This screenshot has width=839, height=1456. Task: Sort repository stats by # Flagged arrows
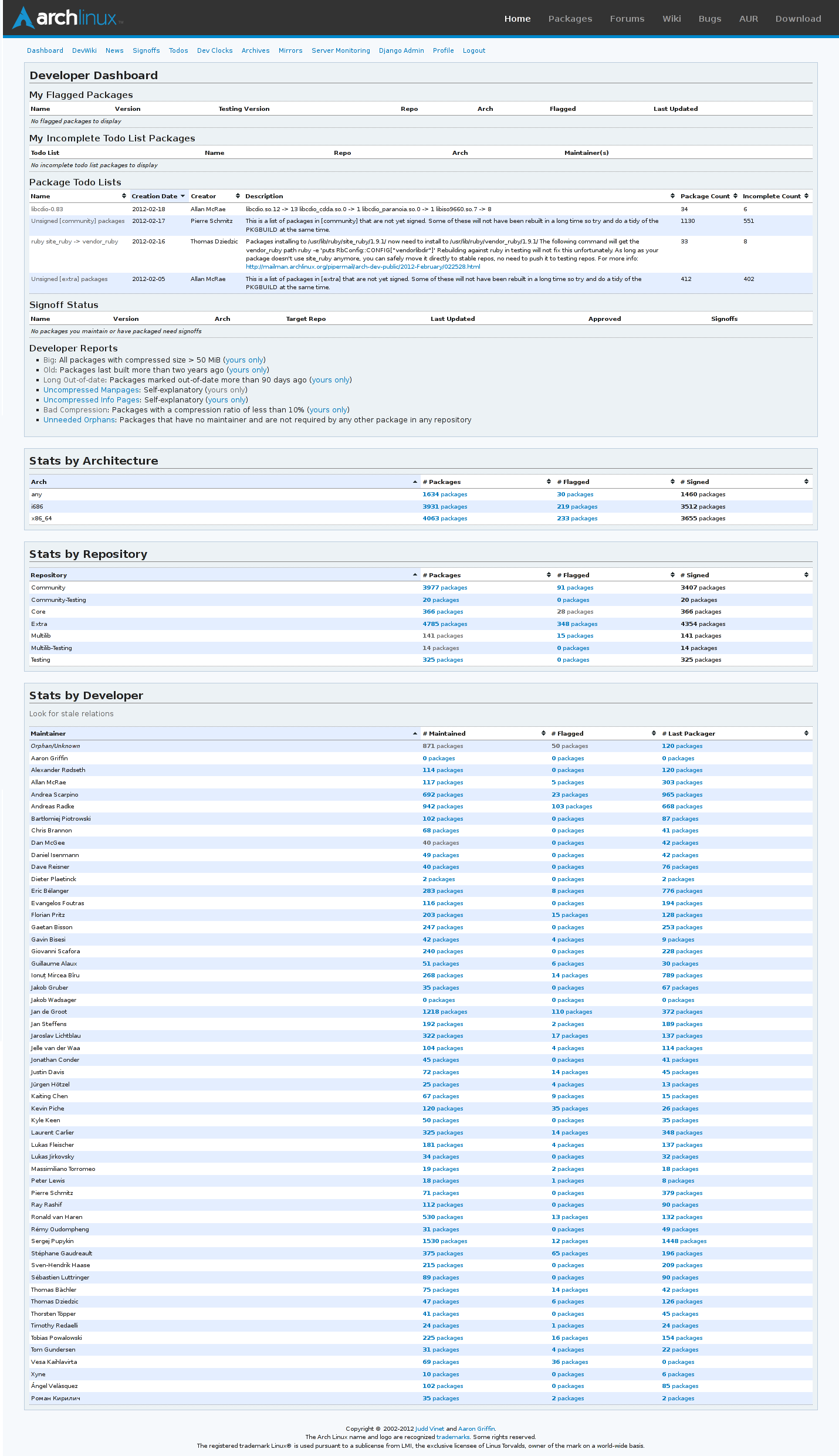point(672,575)
